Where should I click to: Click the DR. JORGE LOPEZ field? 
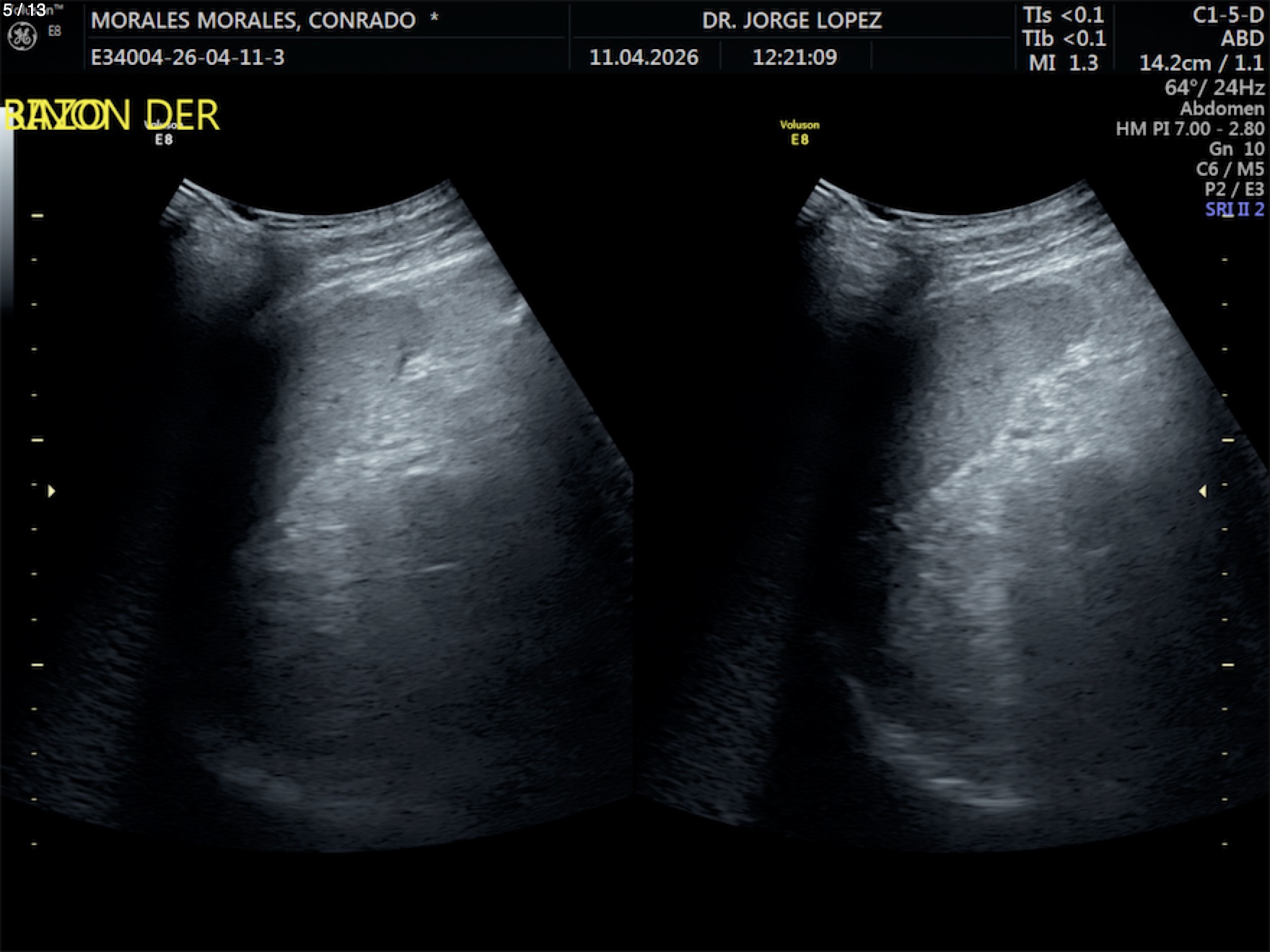tap(792, 20)
